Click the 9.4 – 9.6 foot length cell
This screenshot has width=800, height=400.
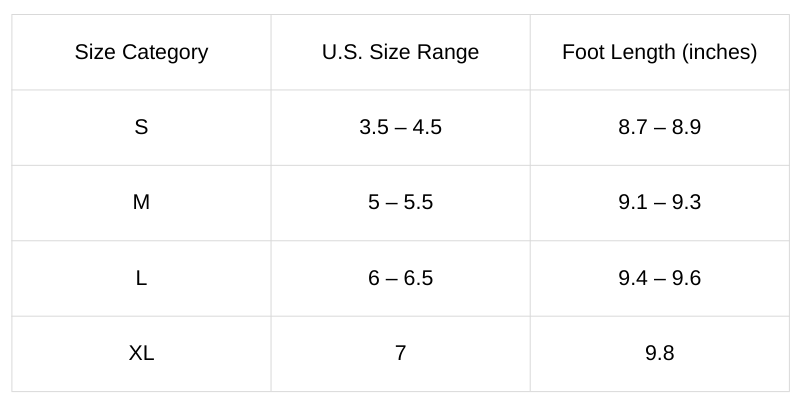[660, 278]
